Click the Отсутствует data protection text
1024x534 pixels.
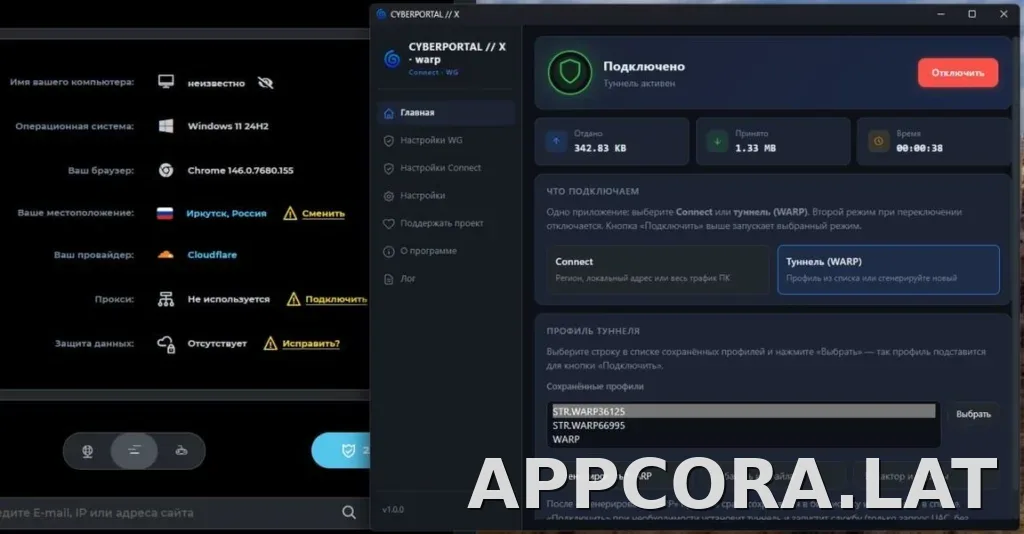coord(217,343)
